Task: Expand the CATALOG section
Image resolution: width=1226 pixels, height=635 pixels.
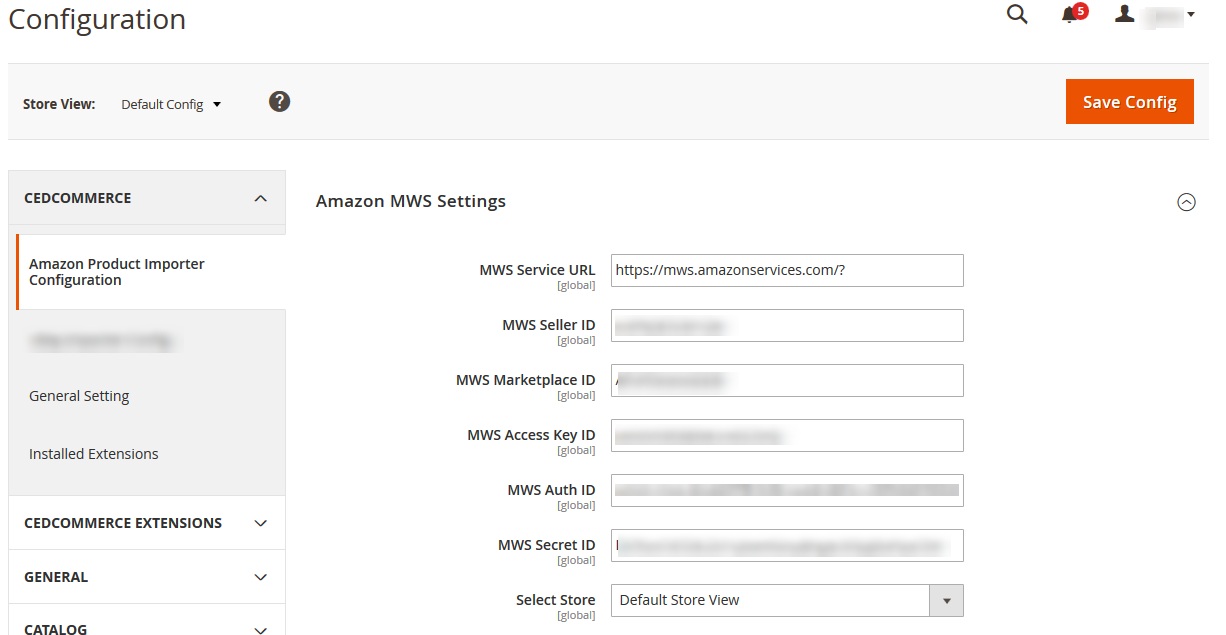Action: (x=146, y=627)
